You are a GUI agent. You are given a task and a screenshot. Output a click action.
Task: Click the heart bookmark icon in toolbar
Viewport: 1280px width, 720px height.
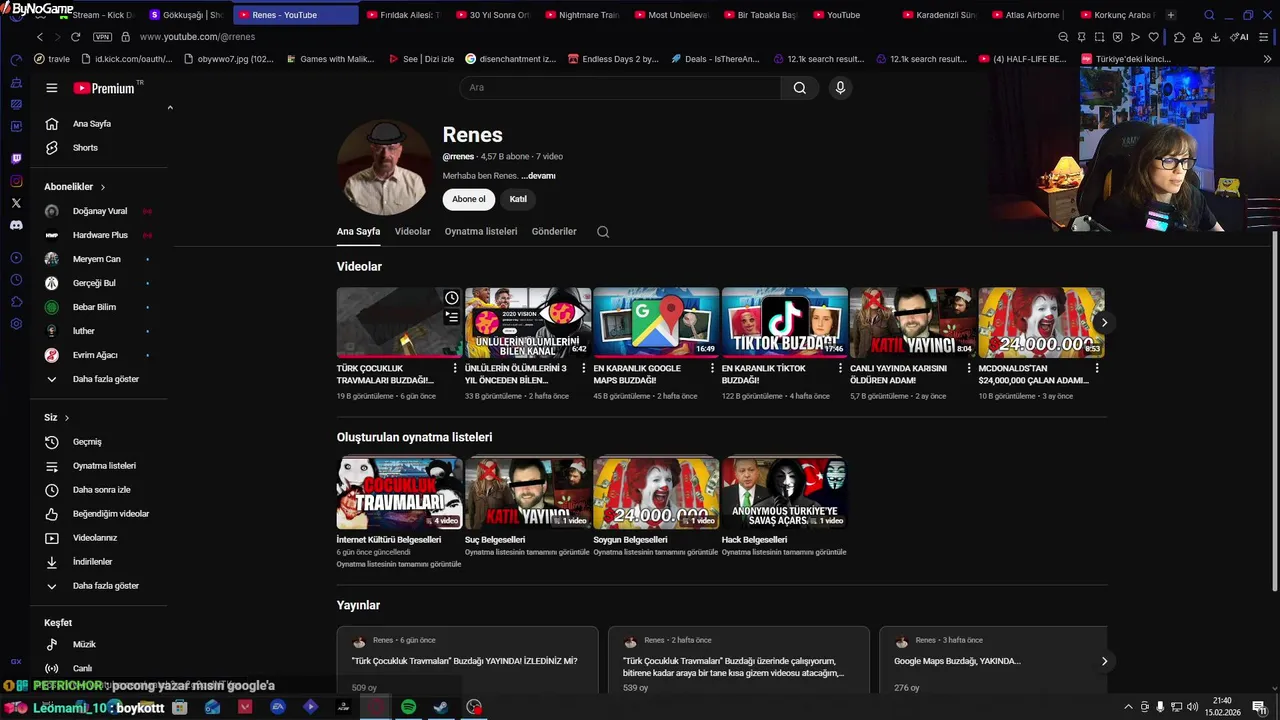1153,37
